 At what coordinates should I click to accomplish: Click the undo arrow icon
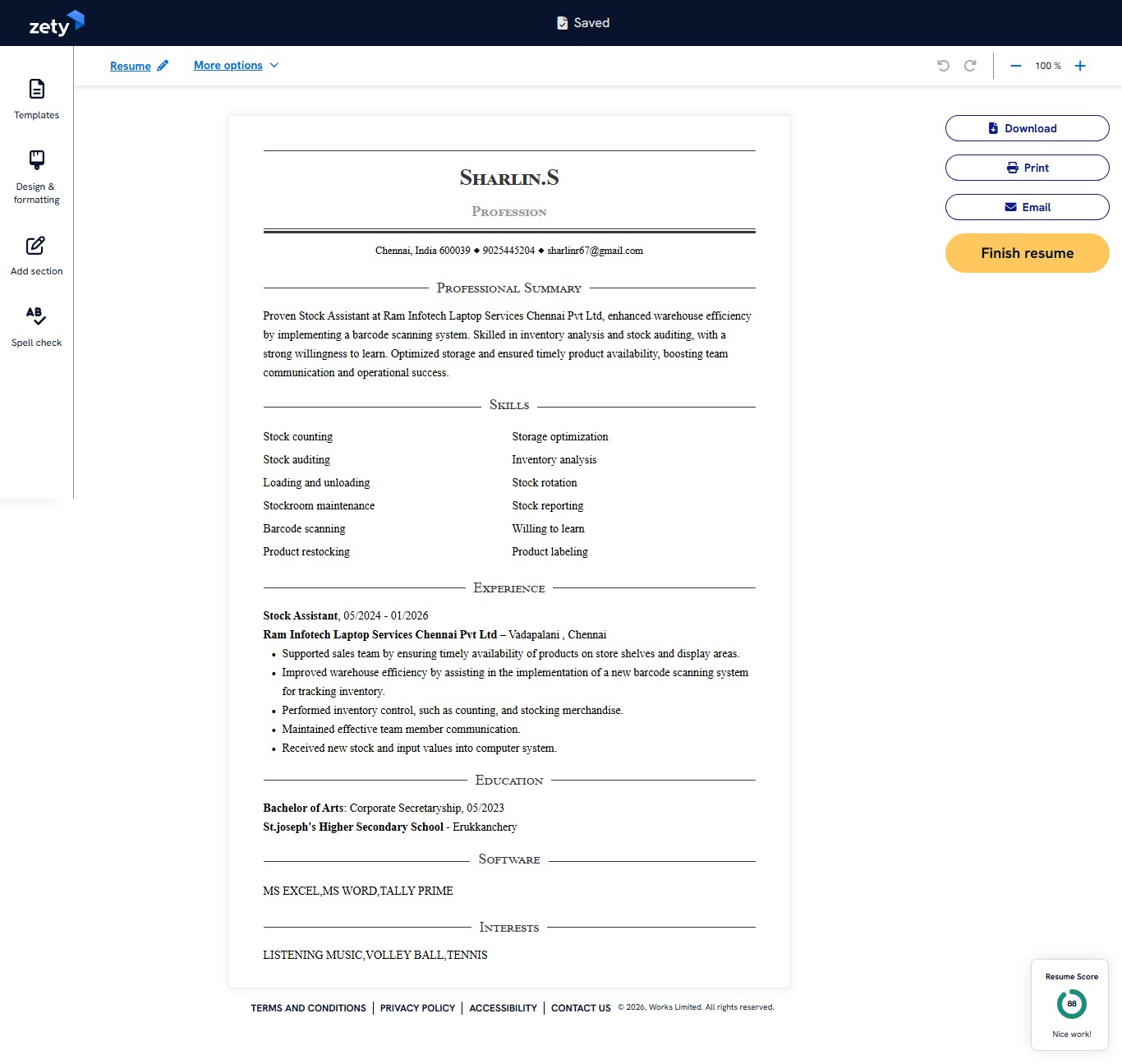pos(943,66)
